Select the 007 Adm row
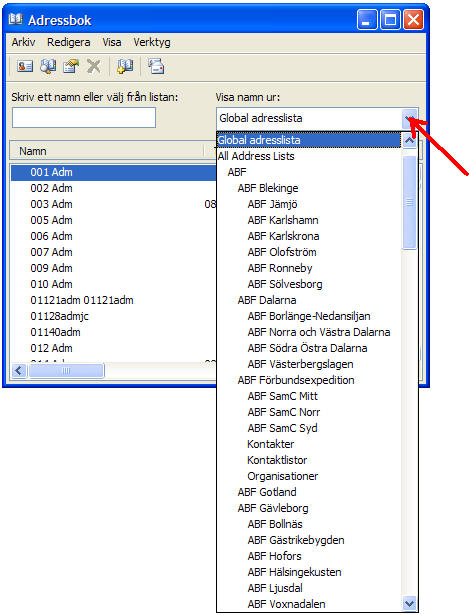This screenshot has height=615, width=470. [113, 252]
